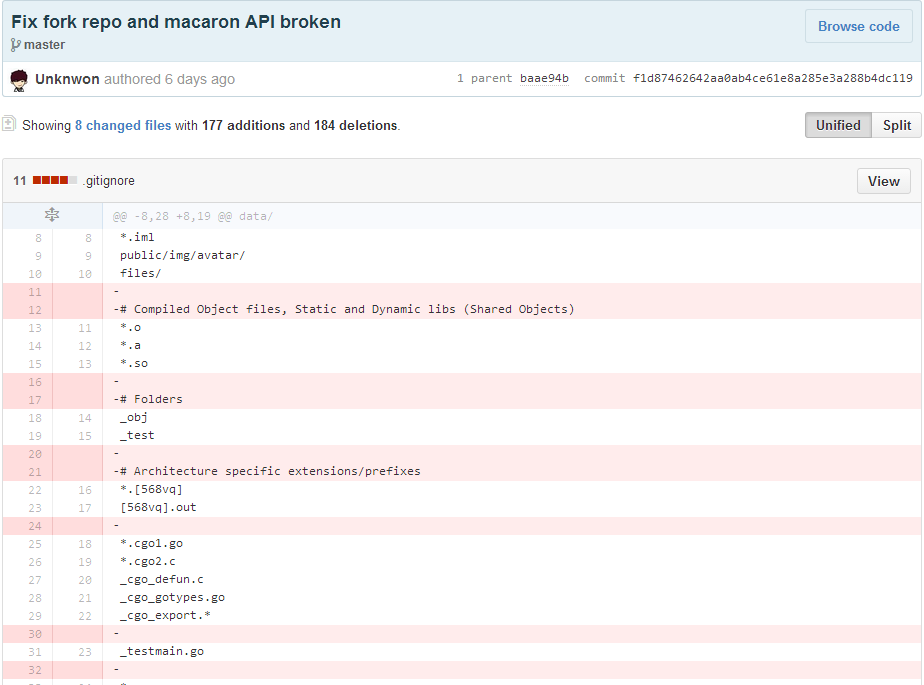This screenshot has width=924, height=685.
Task: Click the commit title "Fix fork repo and macaron API broken"
Action: tap(176, 22)
